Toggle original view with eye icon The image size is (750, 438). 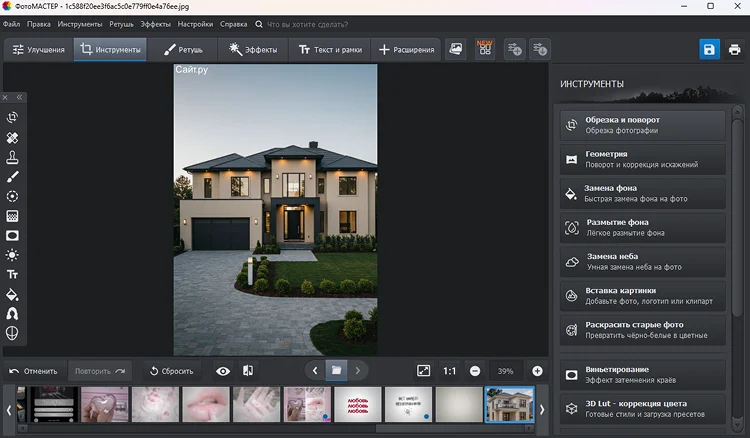[223, 371]
